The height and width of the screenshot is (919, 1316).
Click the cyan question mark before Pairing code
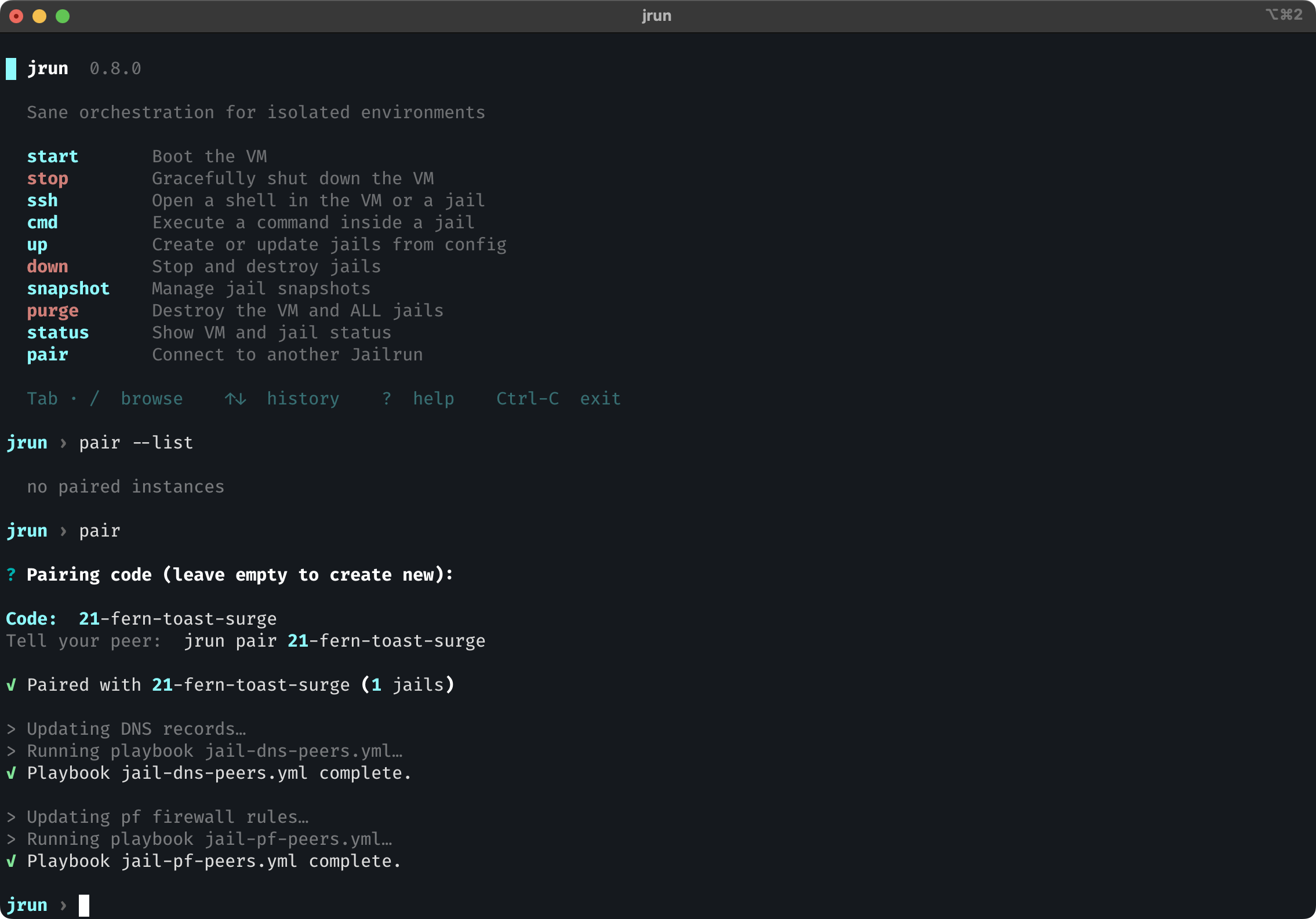click(x=11, y=575)
